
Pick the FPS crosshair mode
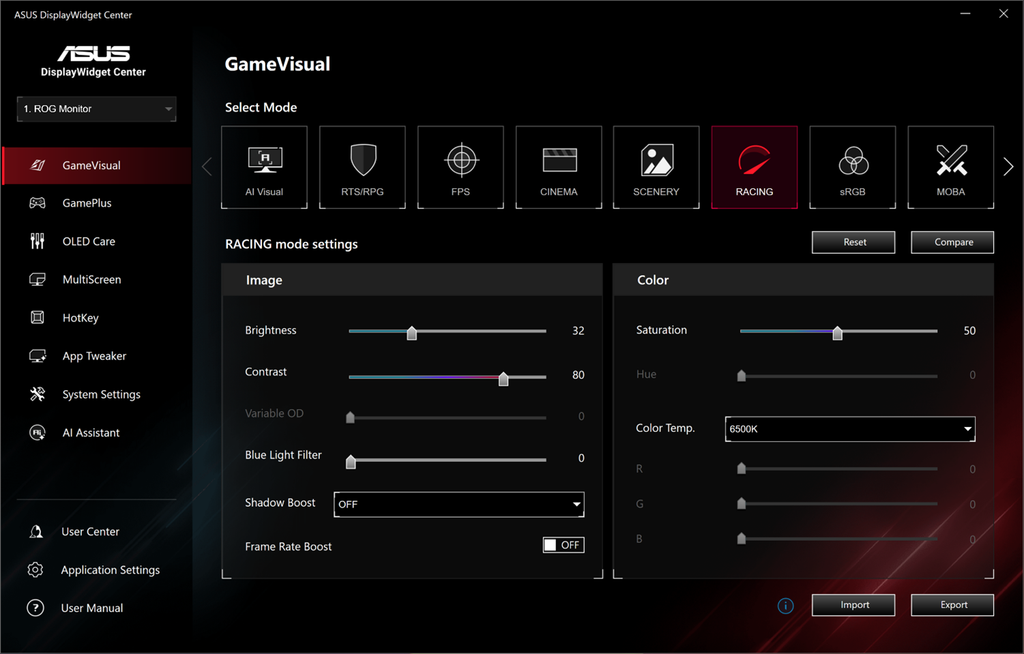click(460, 167)
